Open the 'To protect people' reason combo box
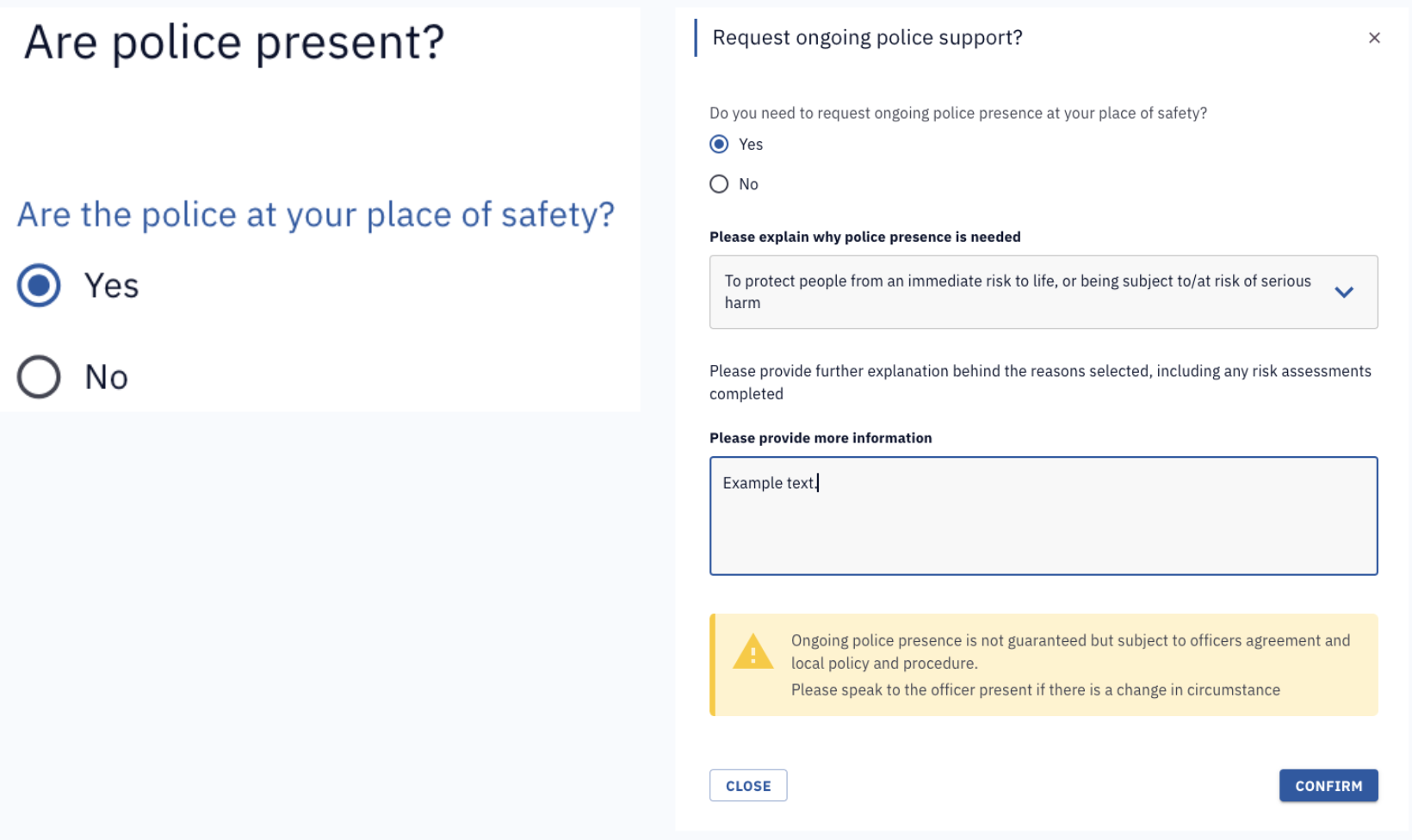This screenshot has width=1412, height=840. (x=1044, y=292)
